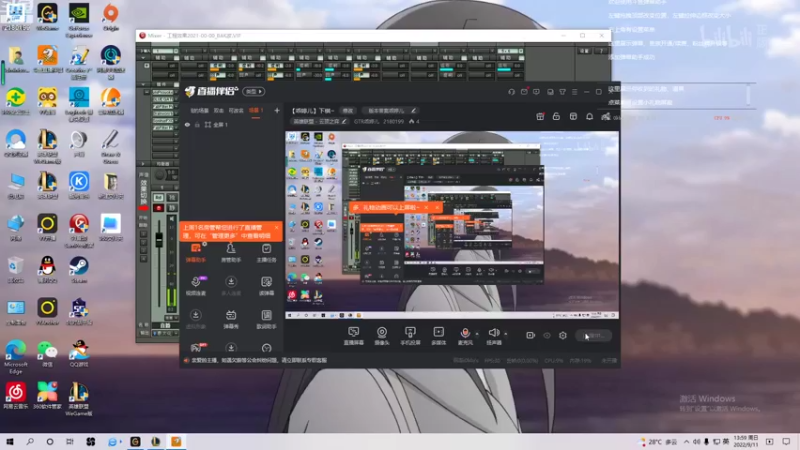800x450 pixels.
Task: Open the gift calendar icon with red dot
Action: tap(540, 116)
